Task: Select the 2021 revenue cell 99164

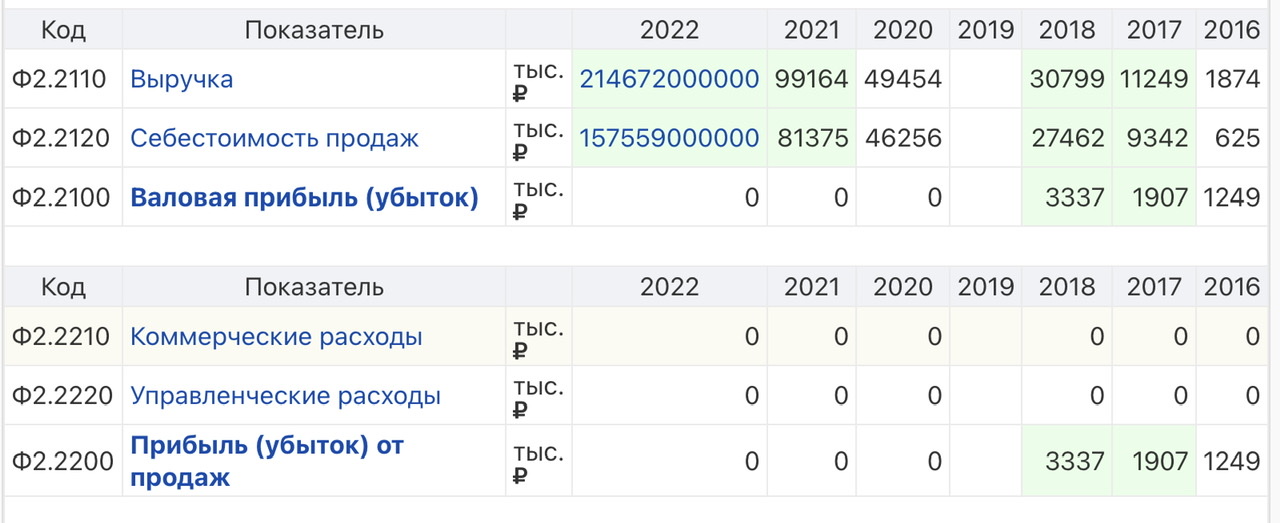Action: pyautogui.click(x=812, y=79)
